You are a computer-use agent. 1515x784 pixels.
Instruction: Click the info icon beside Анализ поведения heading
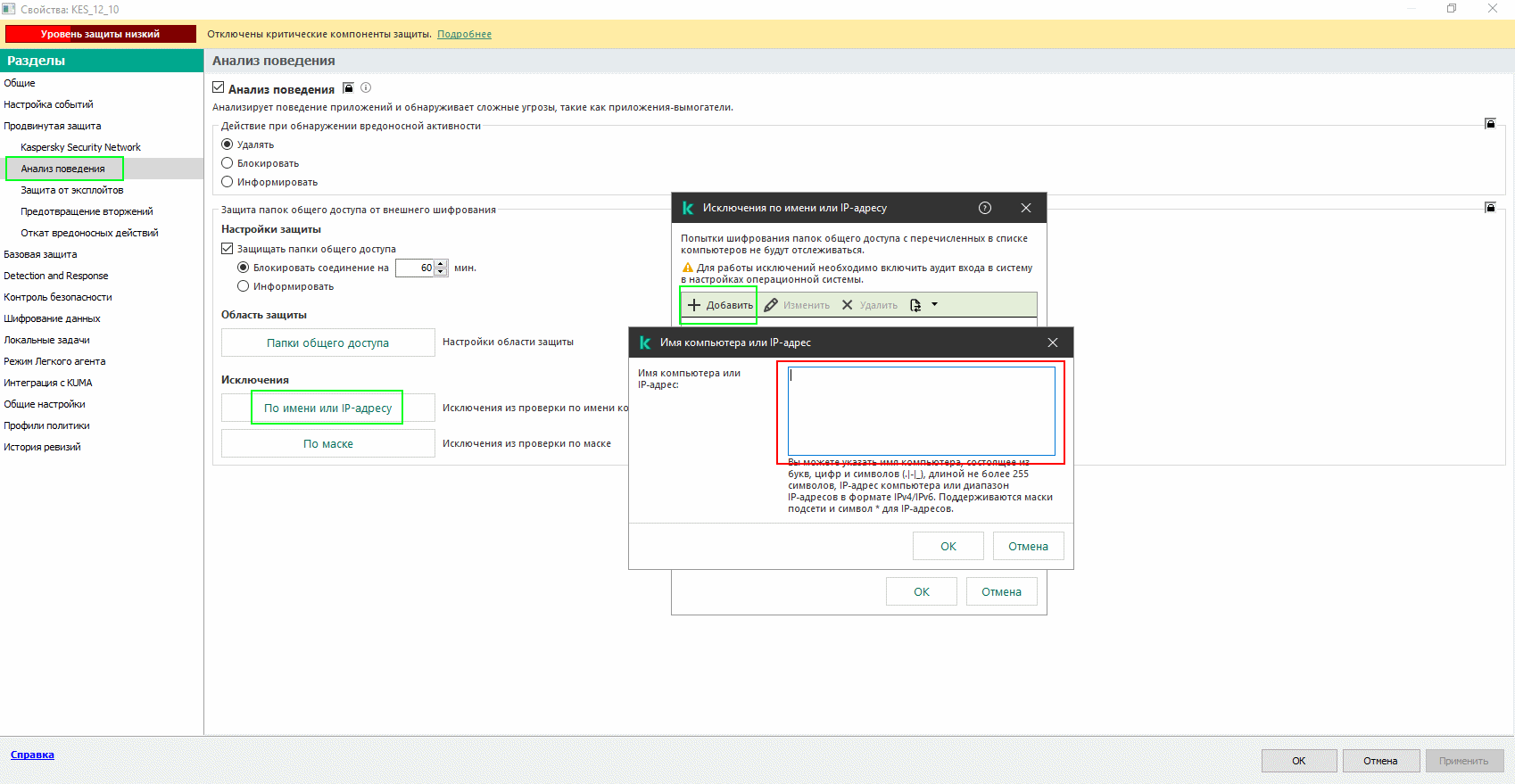point(366,88)
